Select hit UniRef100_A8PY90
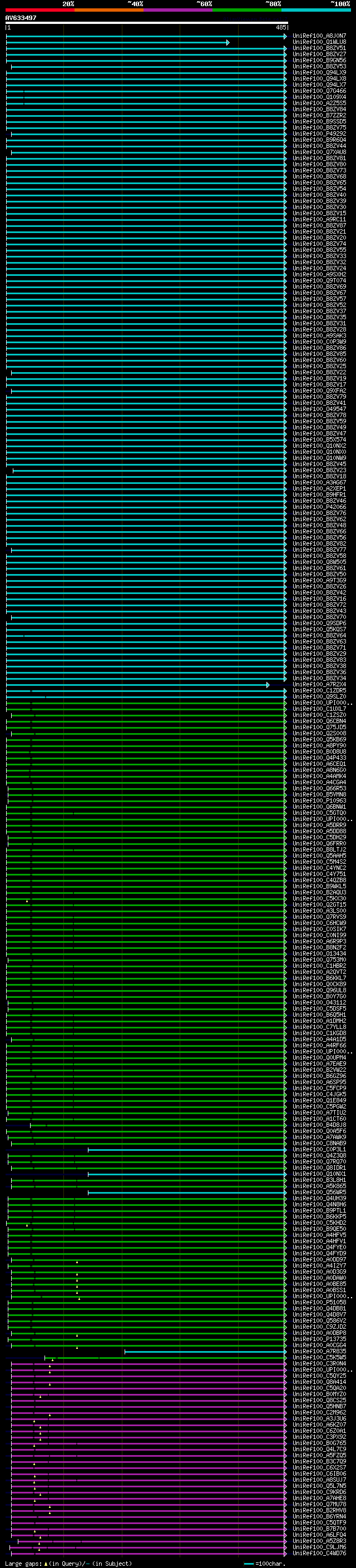356x1568 pixels. [319, 745]
